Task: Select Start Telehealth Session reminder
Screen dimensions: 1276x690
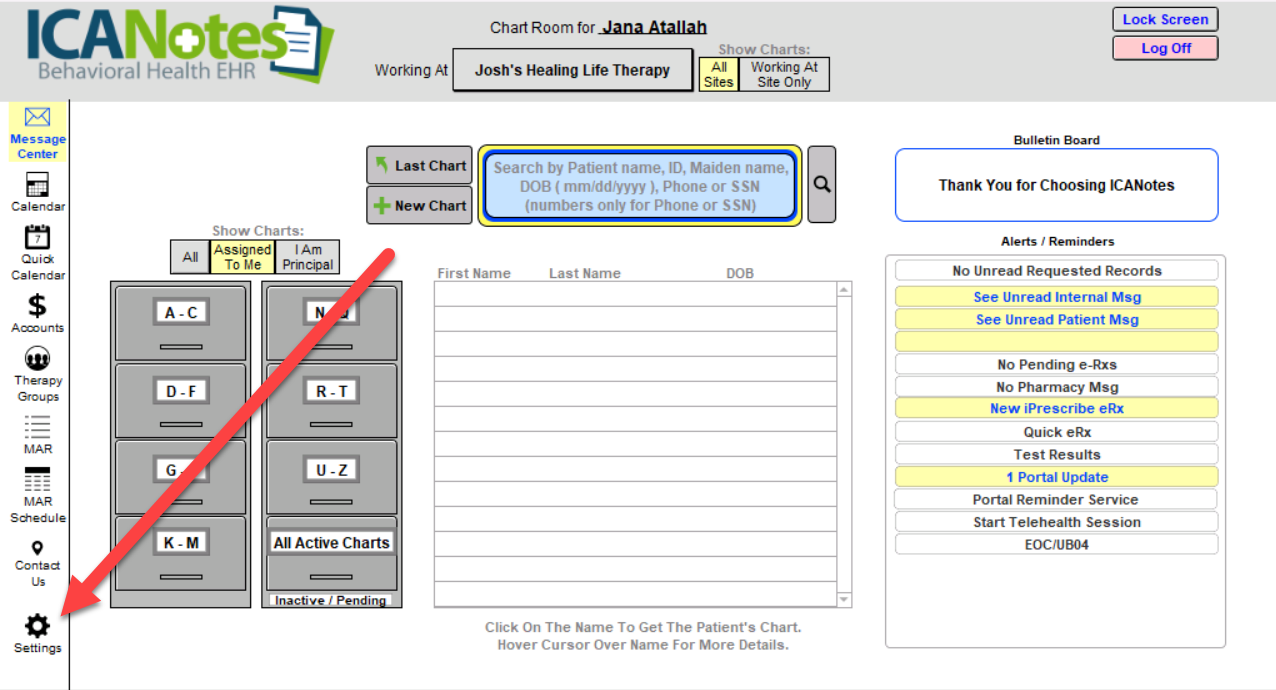Action: [1056, 522]
